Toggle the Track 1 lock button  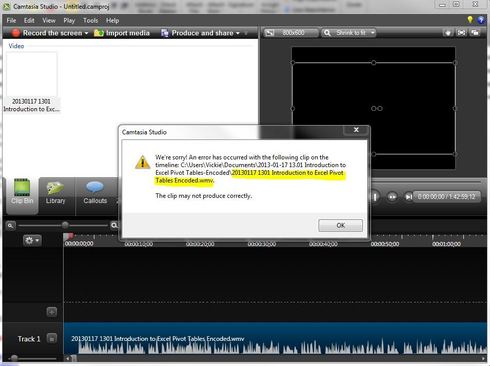point(52,338)
